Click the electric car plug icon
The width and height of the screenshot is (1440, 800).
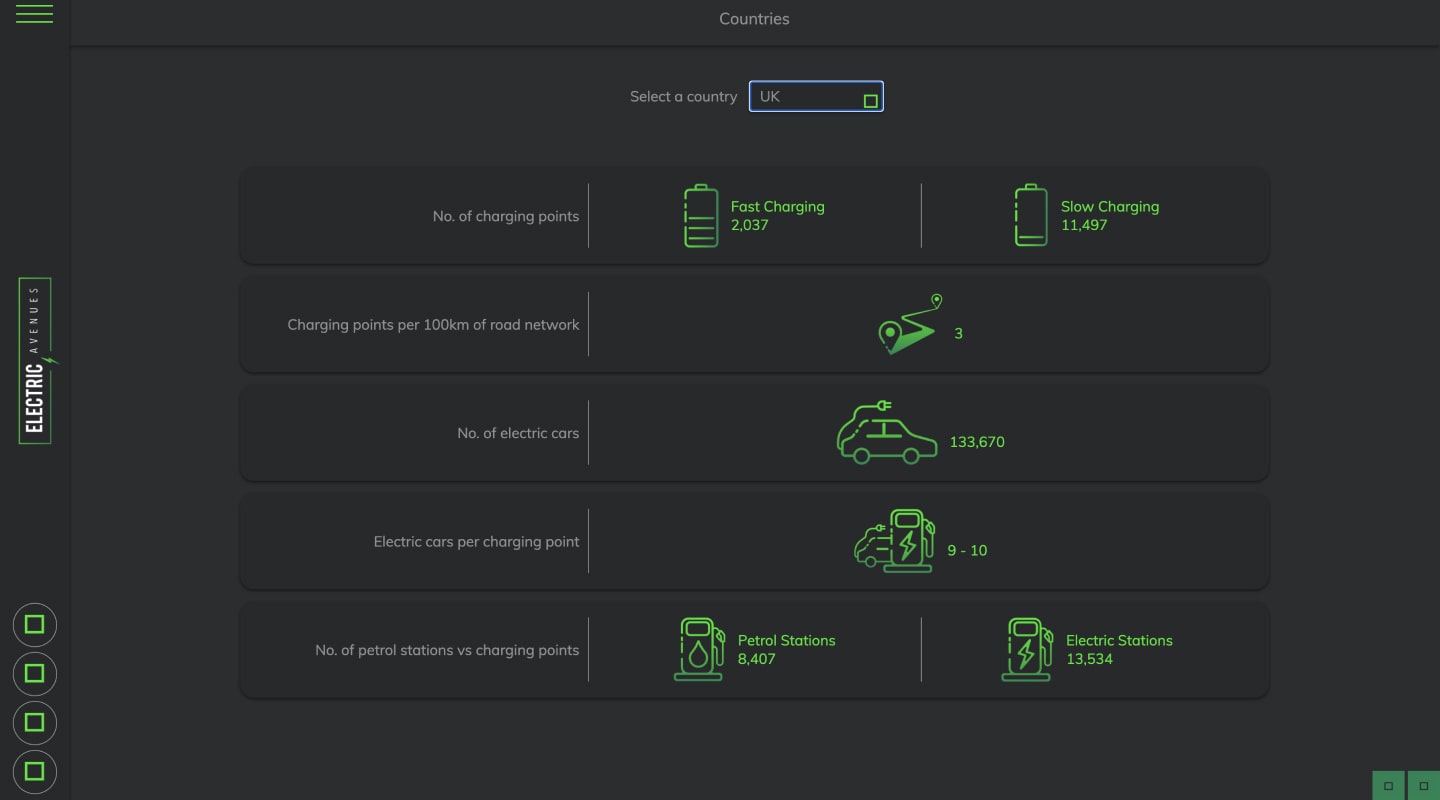[887, 432]
